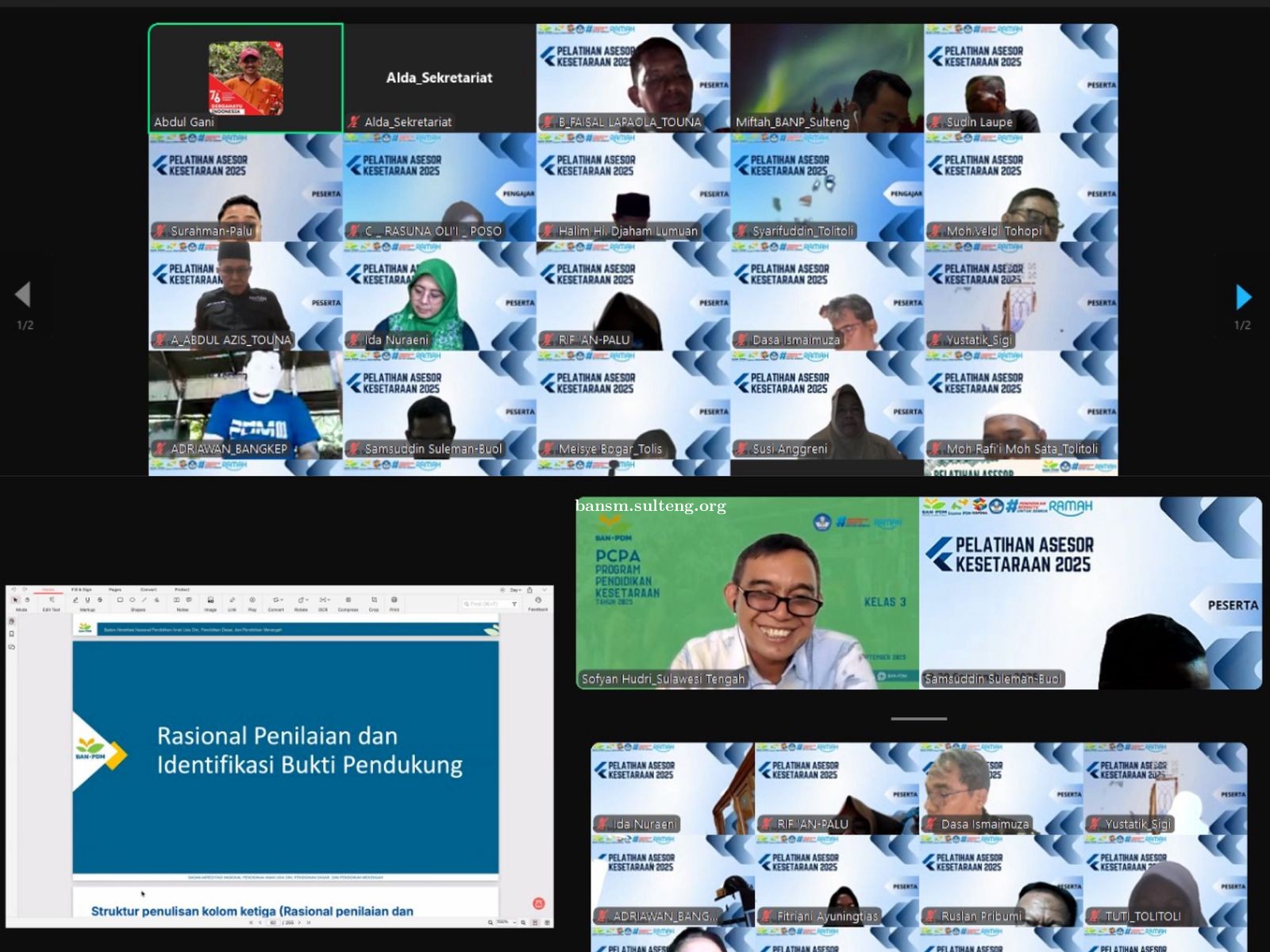Click the page number input field
This screenshot has height=952, width=1270.
click(x=274, y=923)
